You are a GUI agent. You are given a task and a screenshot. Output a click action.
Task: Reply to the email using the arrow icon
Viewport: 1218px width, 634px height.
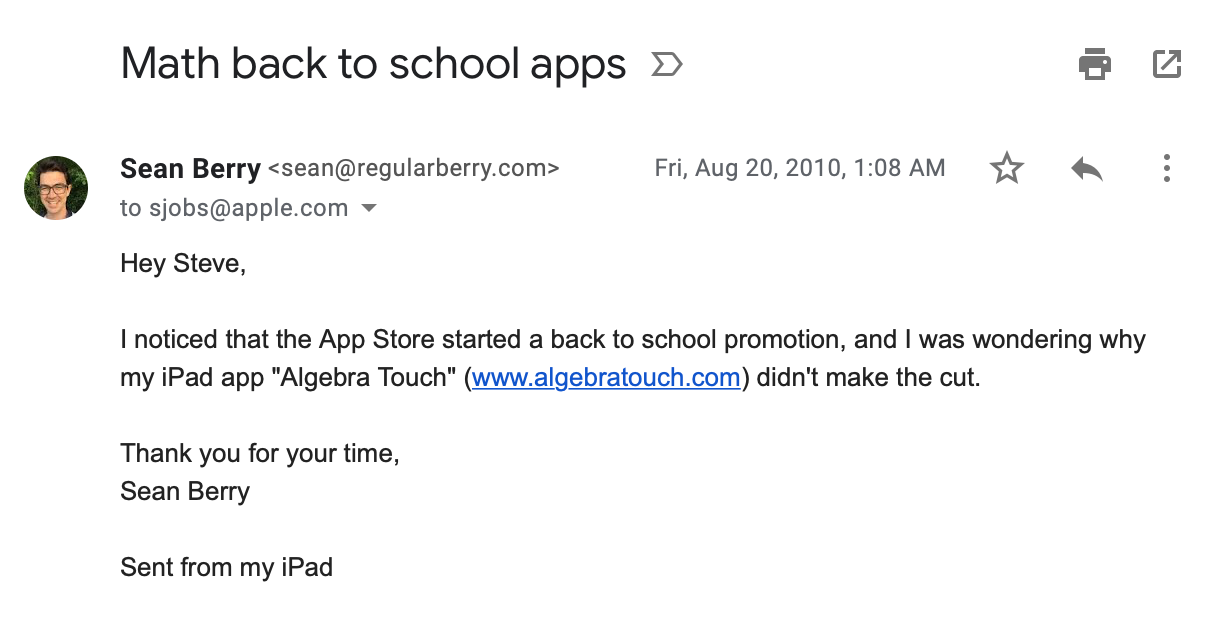(1087, 169)
